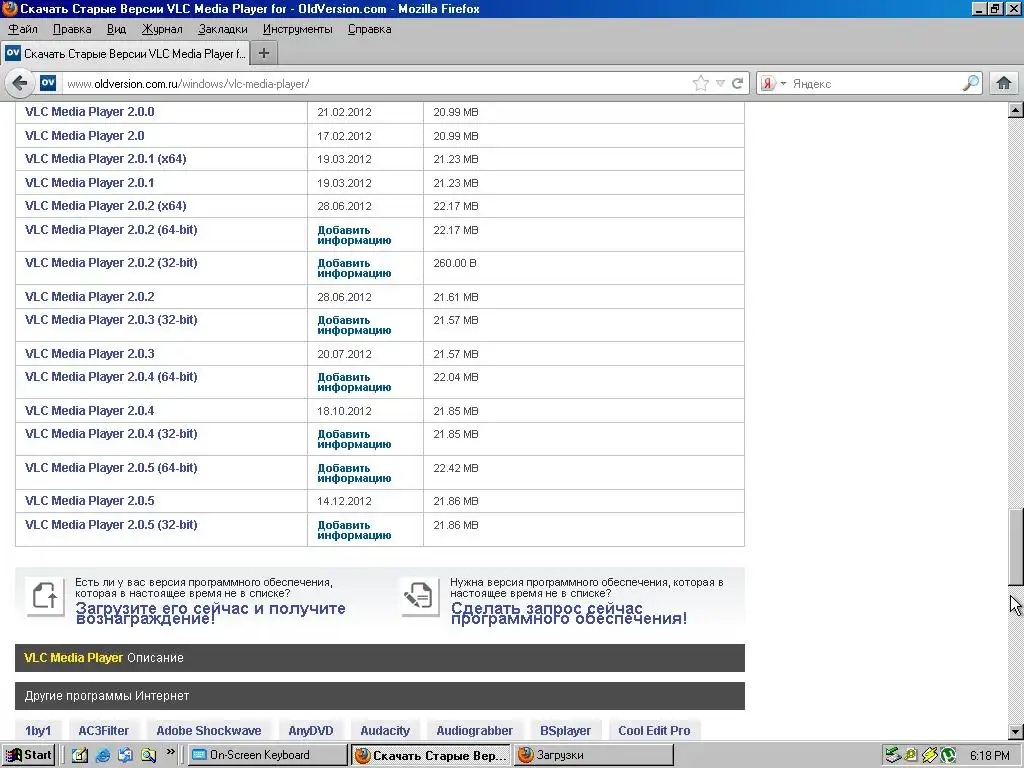
Task: Open the Инструменты menu
Action: [297, 29]
